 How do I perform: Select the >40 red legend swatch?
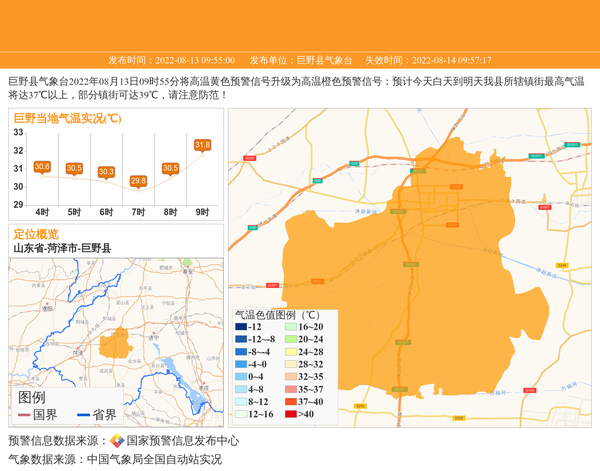[x=292, y=414]
